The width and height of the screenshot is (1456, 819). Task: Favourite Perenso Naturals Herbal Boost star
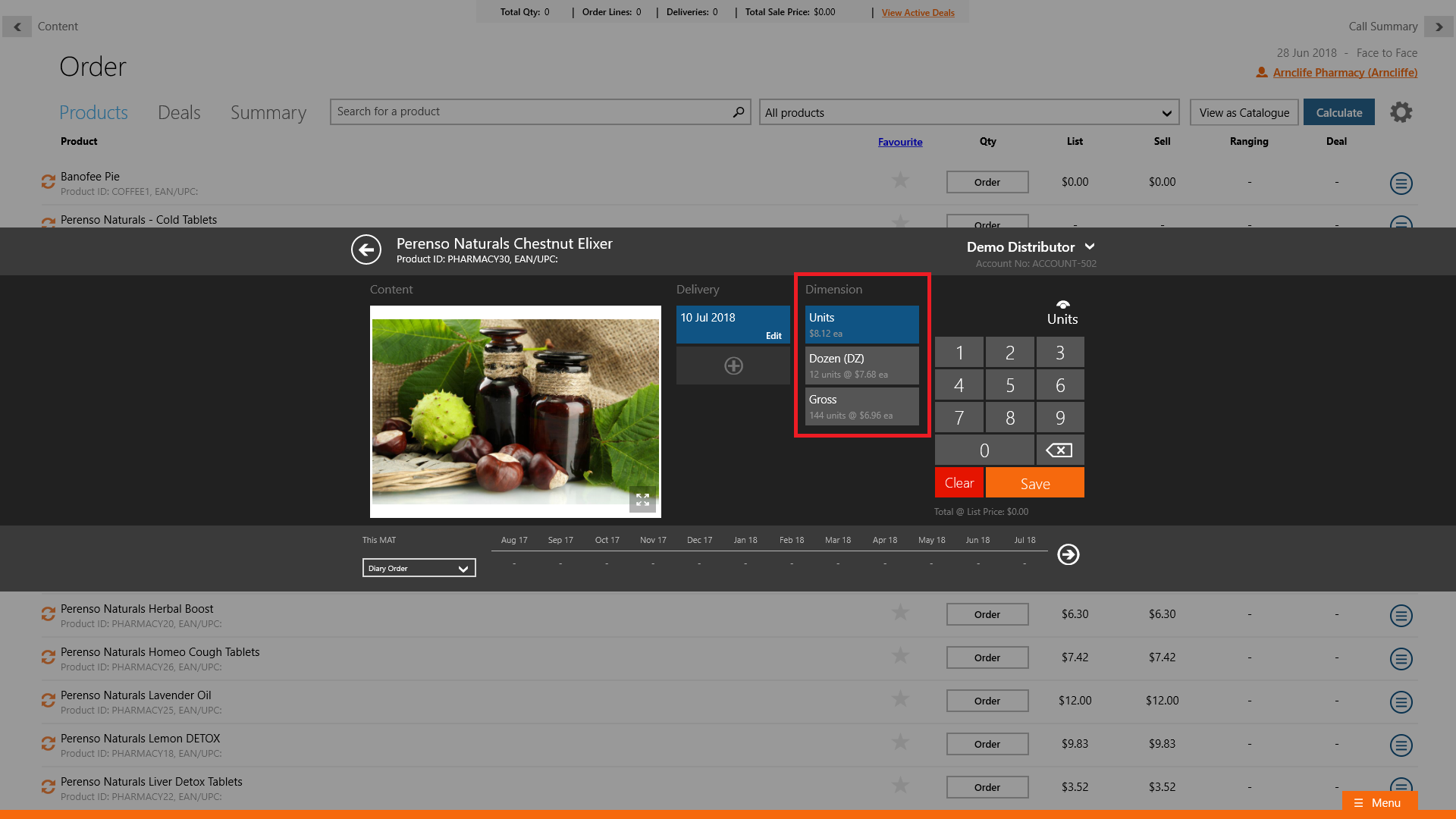pos(900,613)
